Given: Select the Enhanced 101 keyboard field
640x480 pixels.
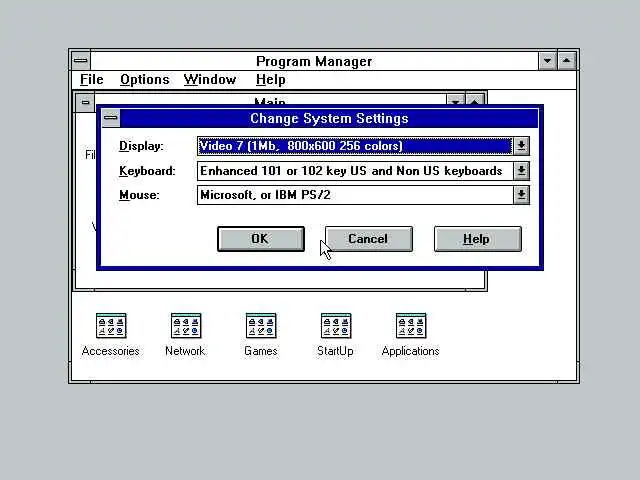Looking at the screenshot, I should tap(355, 171).
